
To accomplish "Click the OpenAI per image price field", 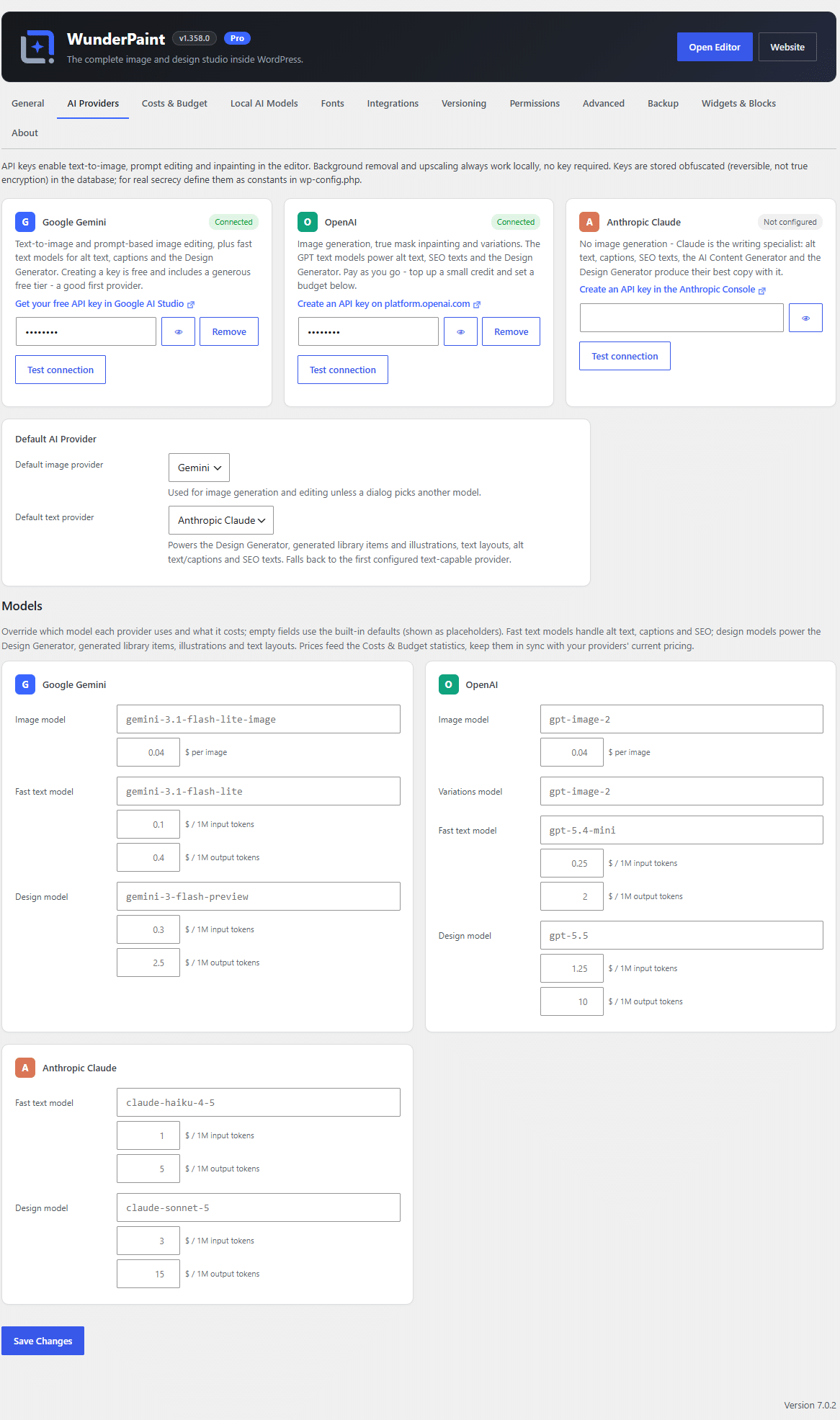I will (x=572, y=752).
